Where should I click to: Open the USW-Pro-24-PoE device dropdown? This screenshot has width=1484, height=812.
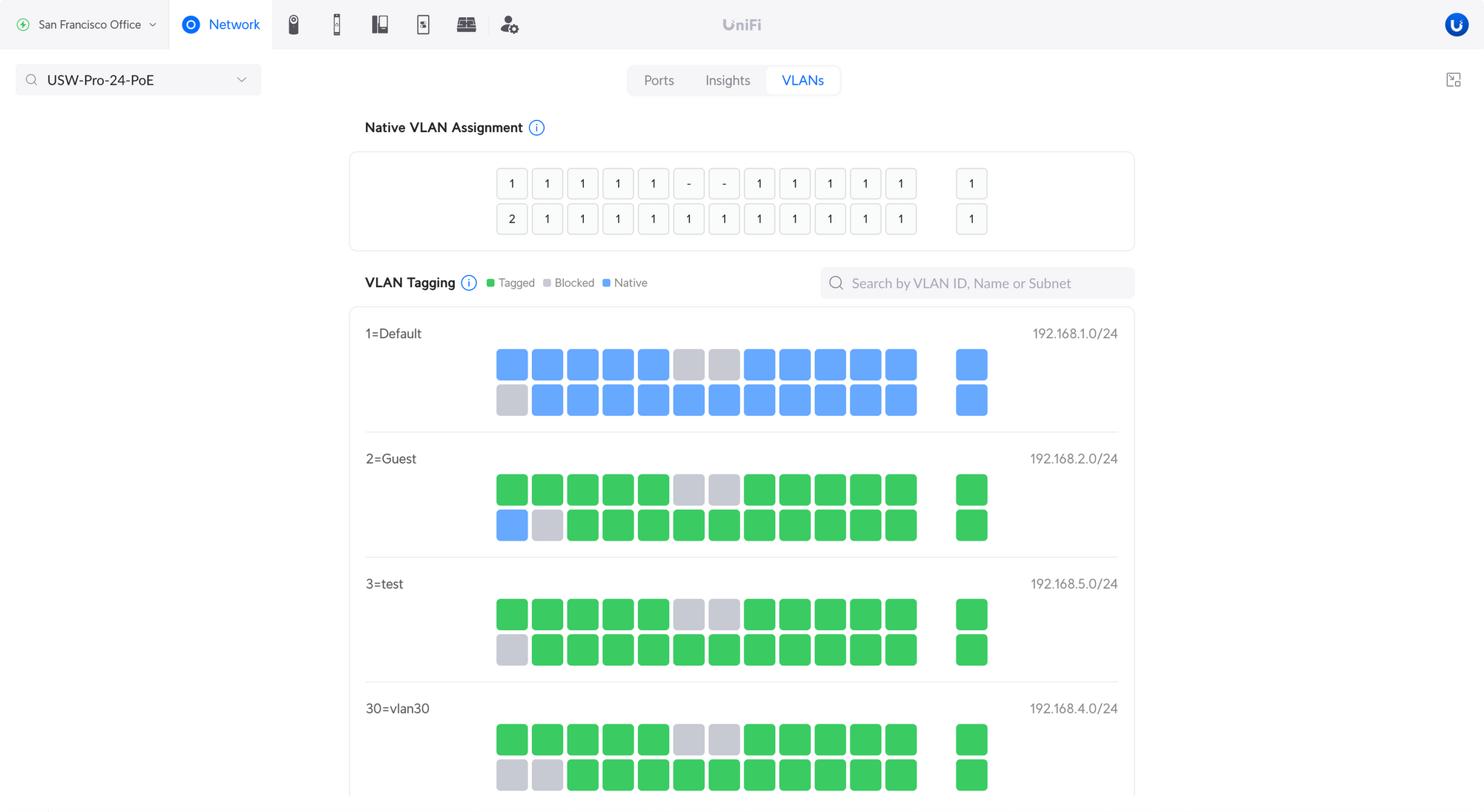138,80
